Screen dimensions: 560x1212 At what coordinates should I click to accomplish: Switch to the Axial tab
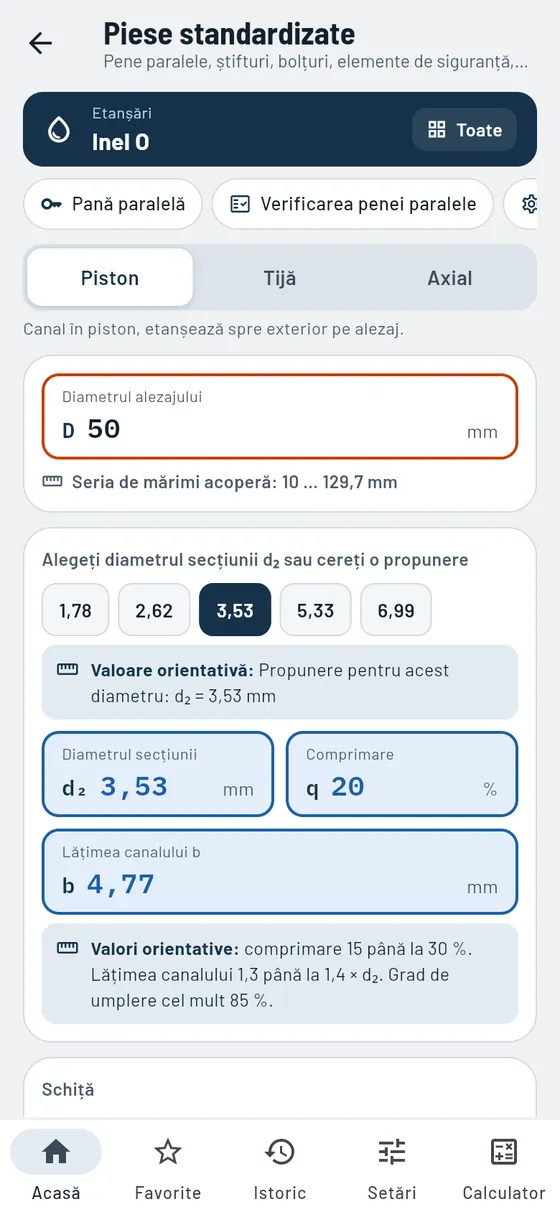pyautogui.click(x=450, y=278)
